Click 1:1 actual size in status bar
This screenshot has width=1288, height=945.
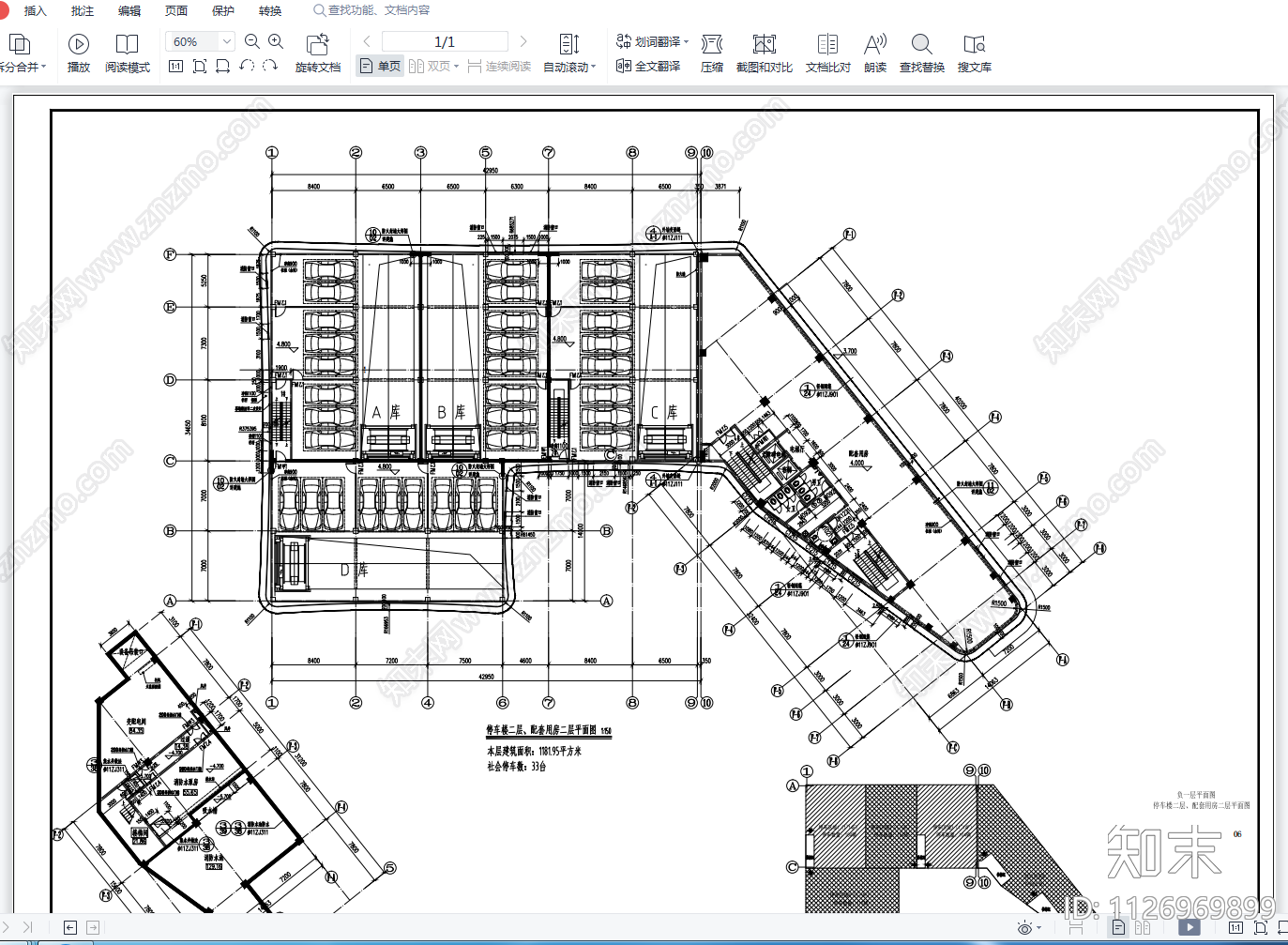(x=1236, y=927)
